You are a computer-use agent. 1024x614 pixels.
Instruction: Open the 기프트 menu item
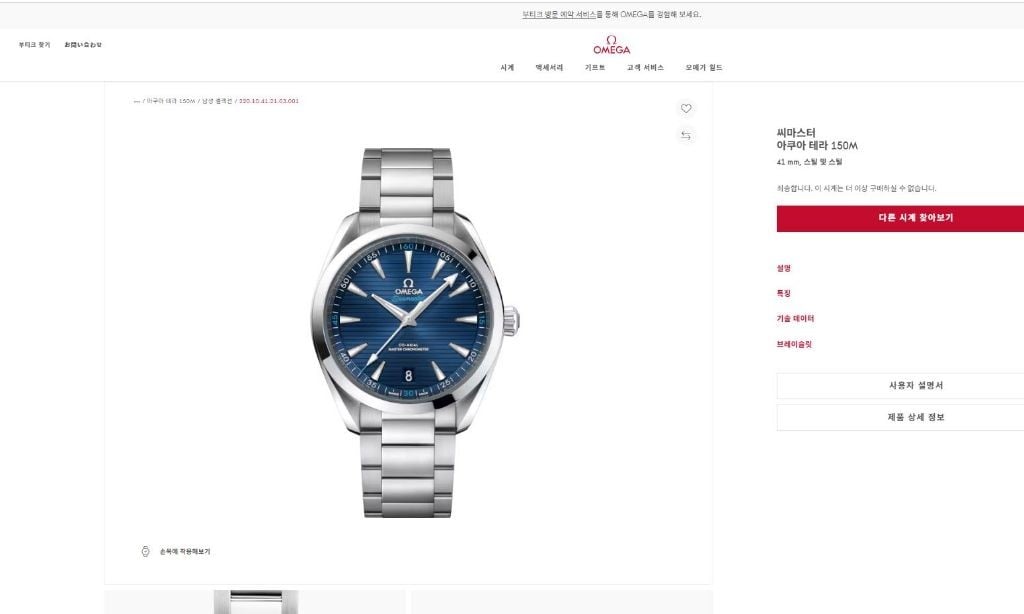[595, 67]
